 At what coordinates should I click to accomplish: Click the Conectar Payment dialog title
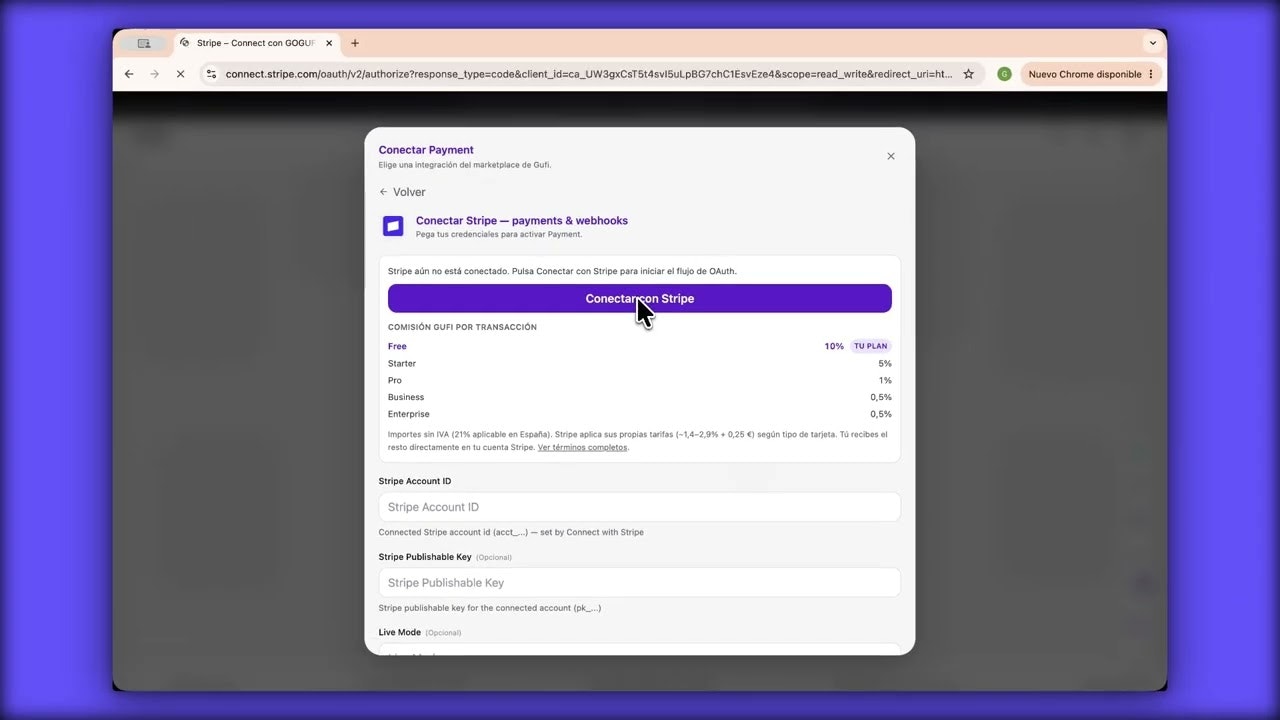coord(426,150)
